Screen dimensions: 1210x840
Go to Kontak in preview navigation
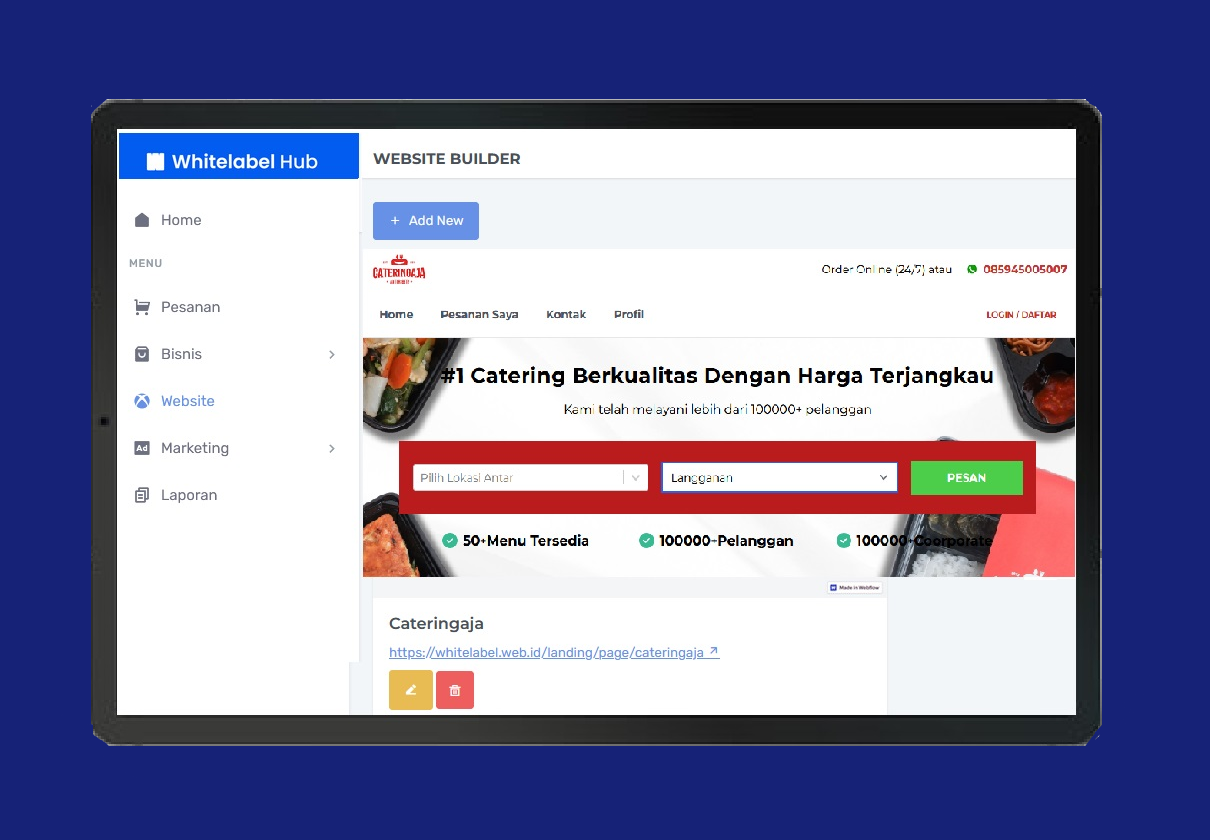(566, 314)
